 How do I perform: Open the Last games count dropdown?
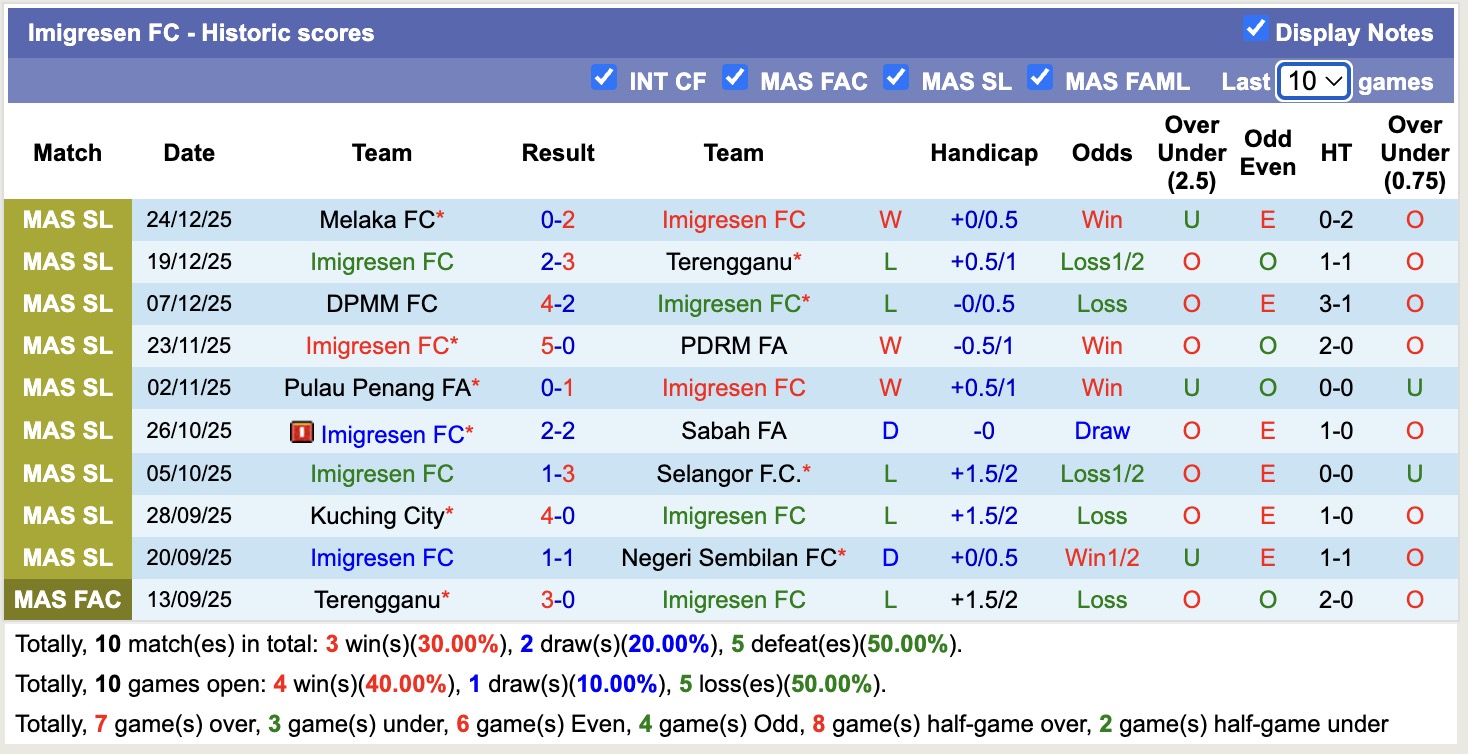pyautogui.click(x=1313, y=81)
